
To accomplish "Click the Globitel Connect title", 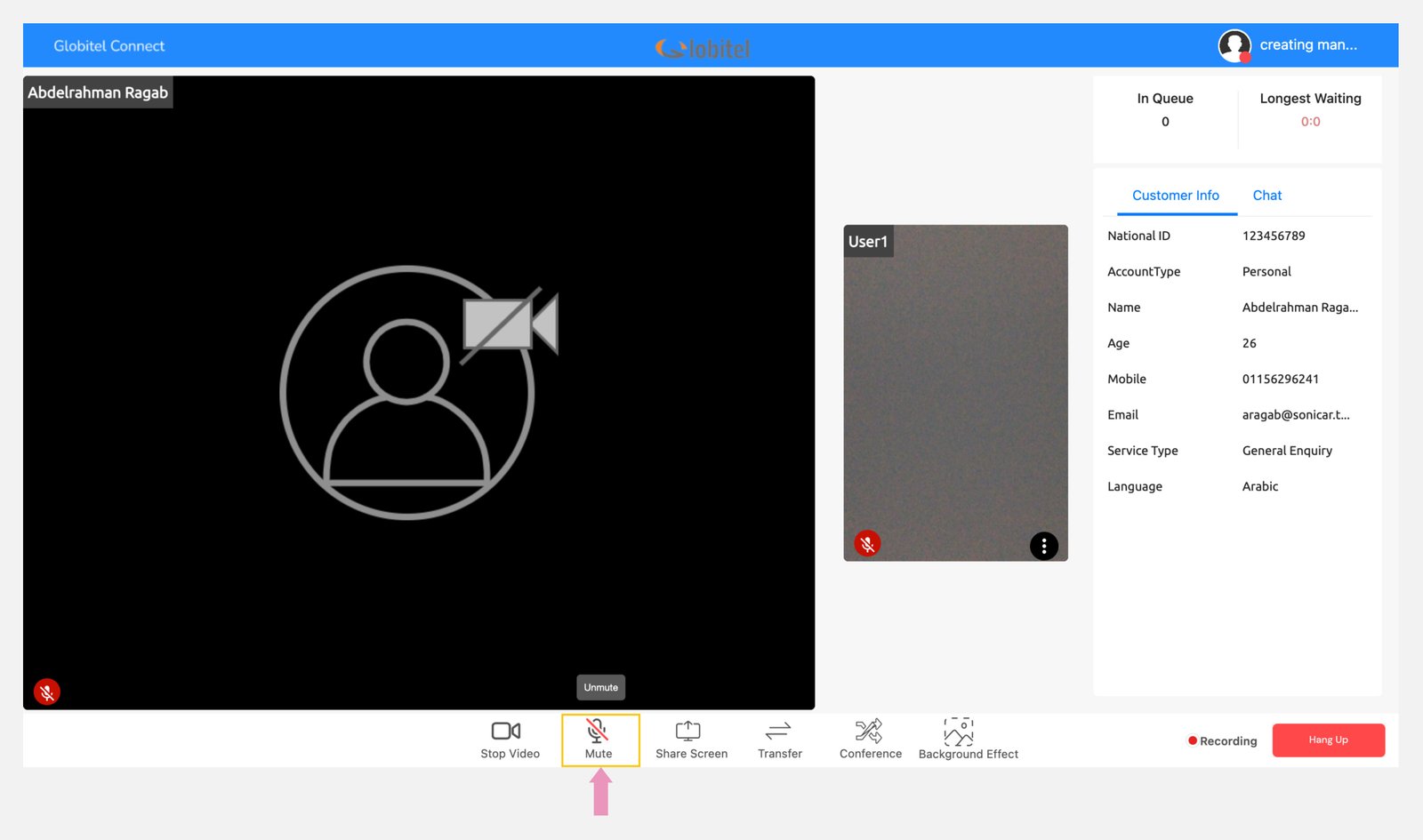I will click(109, 46).
